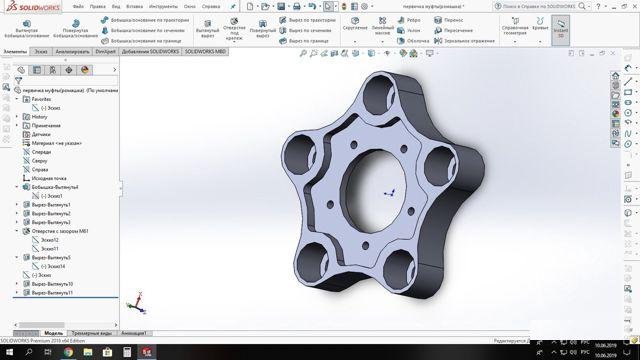Toggle the Instant 3D button
Screen dimensions: 640x360
point(560,30)
